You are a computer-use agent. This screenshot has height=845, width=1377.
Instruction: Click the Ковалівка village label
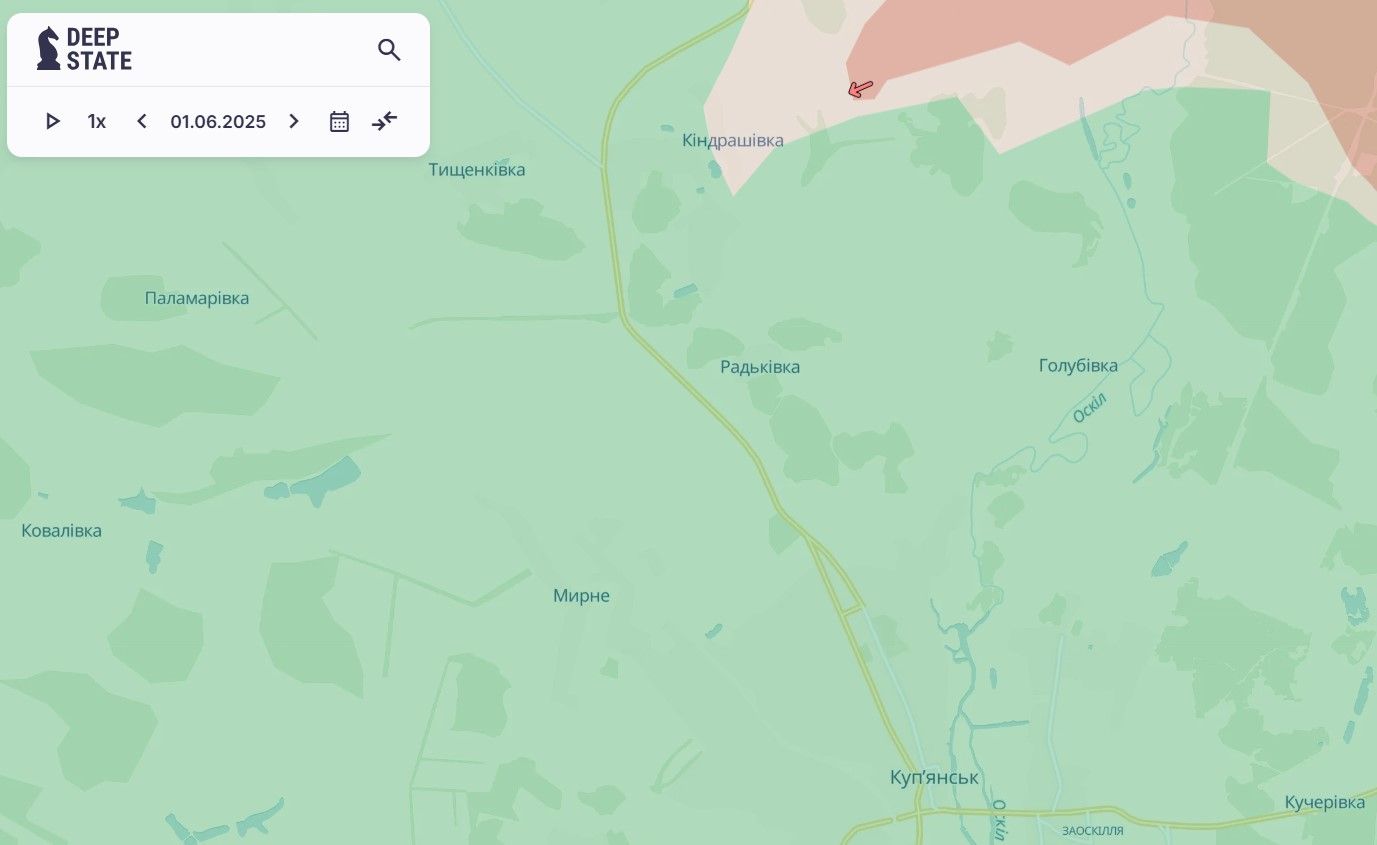[62, 531]
